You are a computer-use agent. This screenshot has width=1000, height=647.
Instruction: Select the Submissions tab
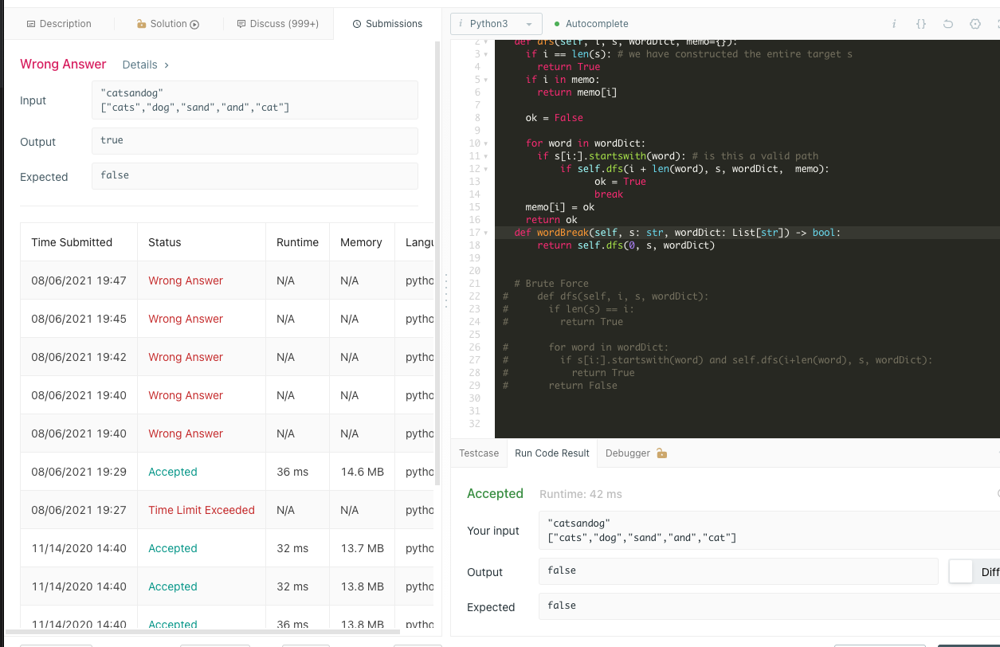coord(387,24)
